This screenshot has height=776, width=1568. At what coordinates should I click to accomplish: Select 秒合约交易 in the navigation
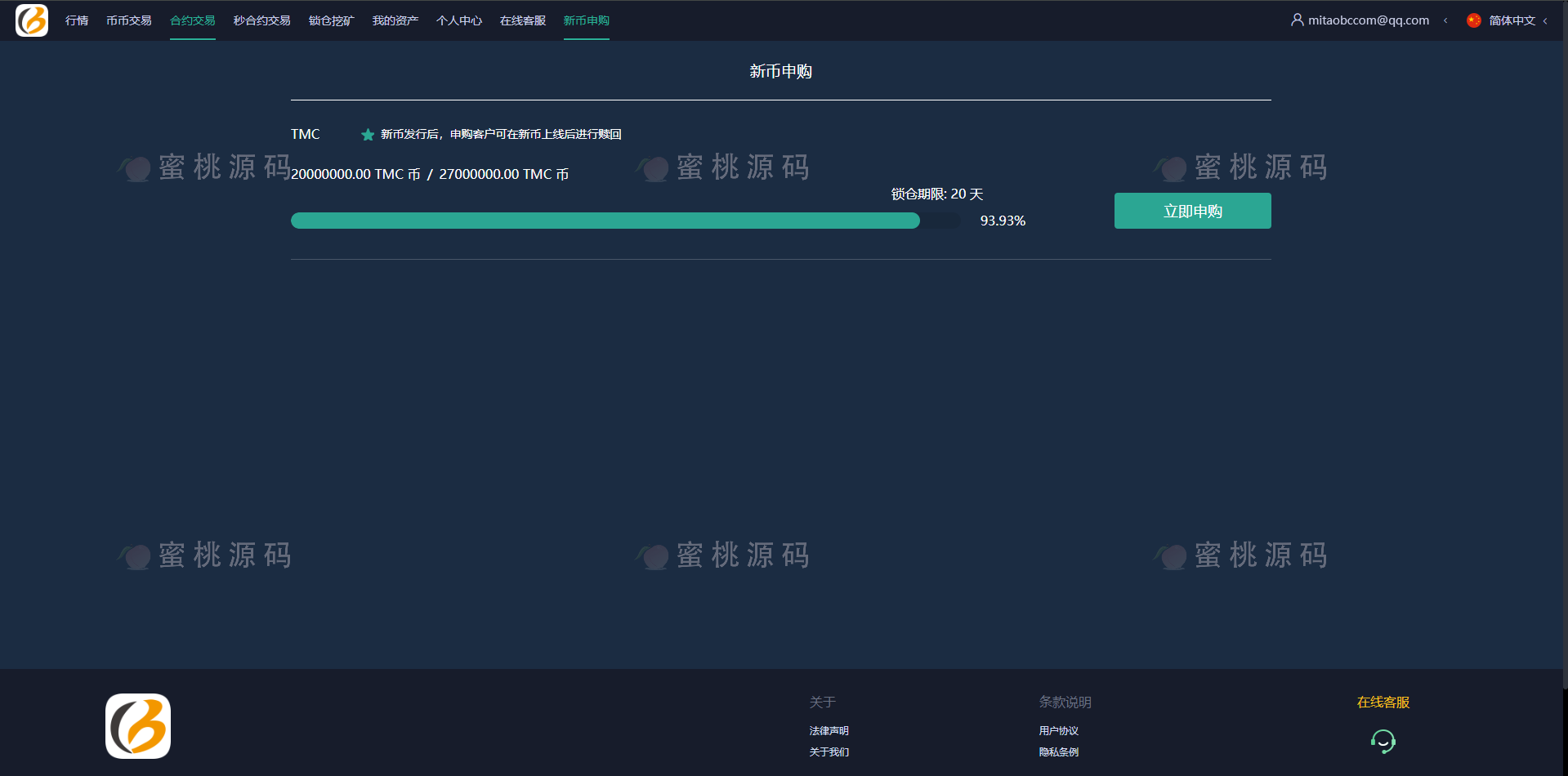[x=262, y=20]
